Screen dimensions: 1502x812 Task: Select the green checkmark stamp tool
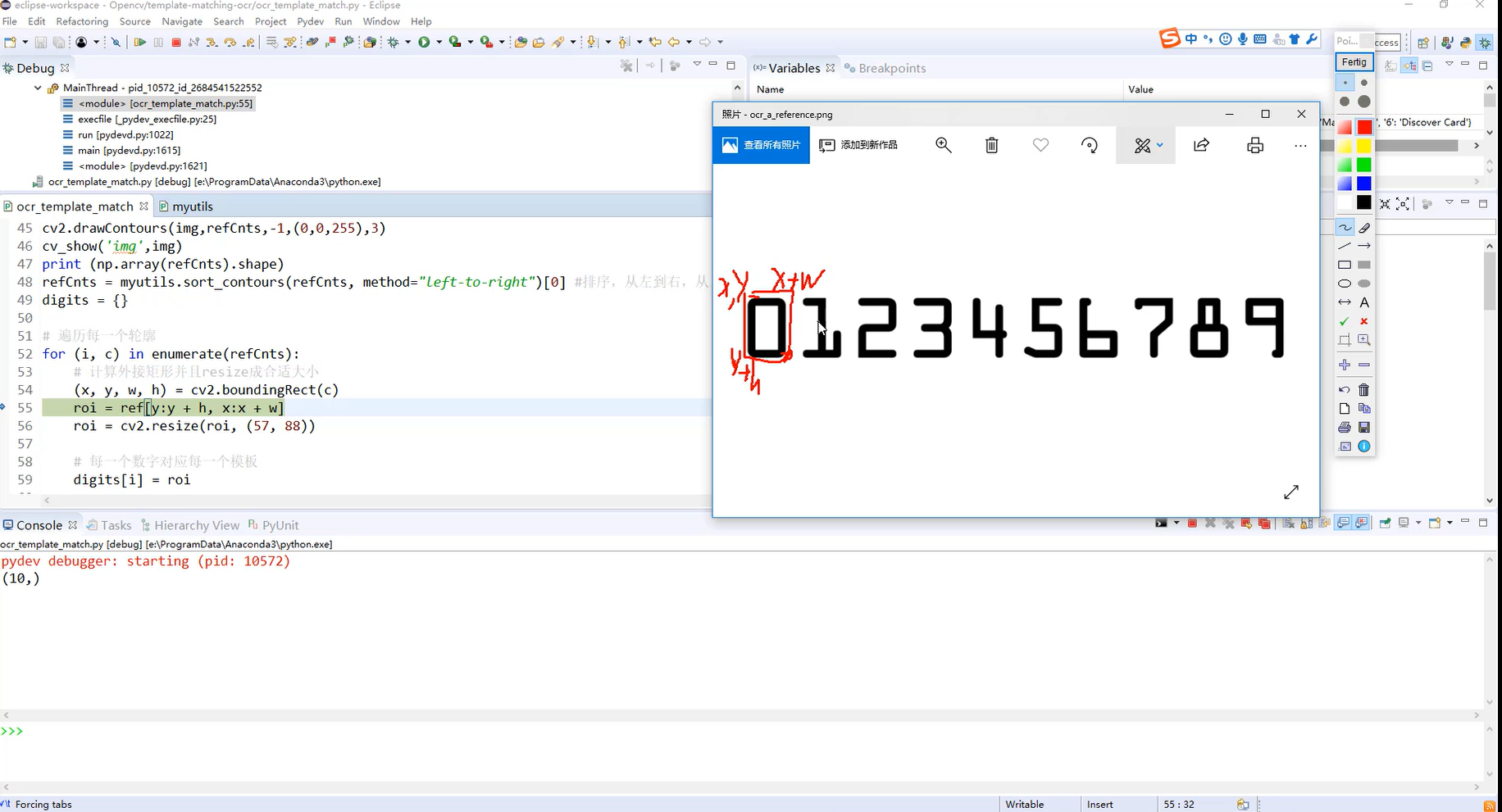click(1345, 321)
